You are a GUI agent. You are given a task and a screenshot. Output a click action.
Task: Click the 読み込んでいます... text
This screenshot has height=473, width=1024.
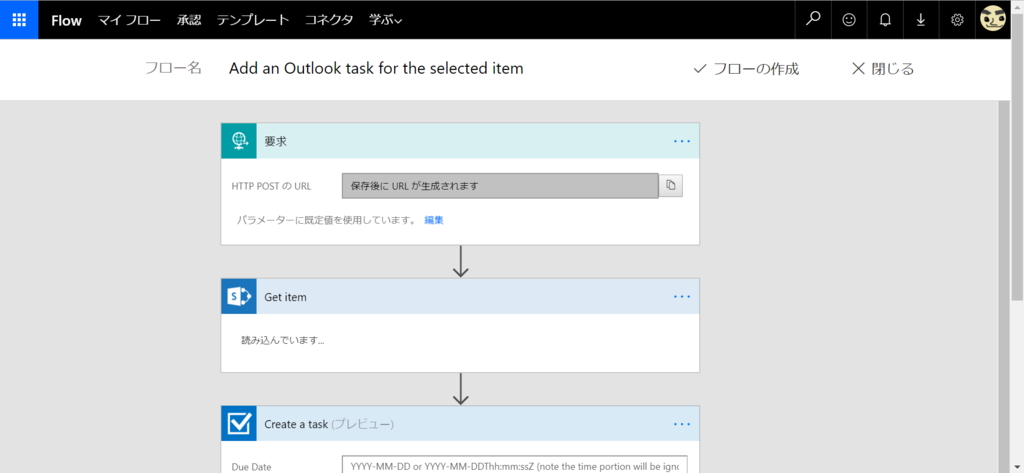pyautogui.click(x=283, y=340)
